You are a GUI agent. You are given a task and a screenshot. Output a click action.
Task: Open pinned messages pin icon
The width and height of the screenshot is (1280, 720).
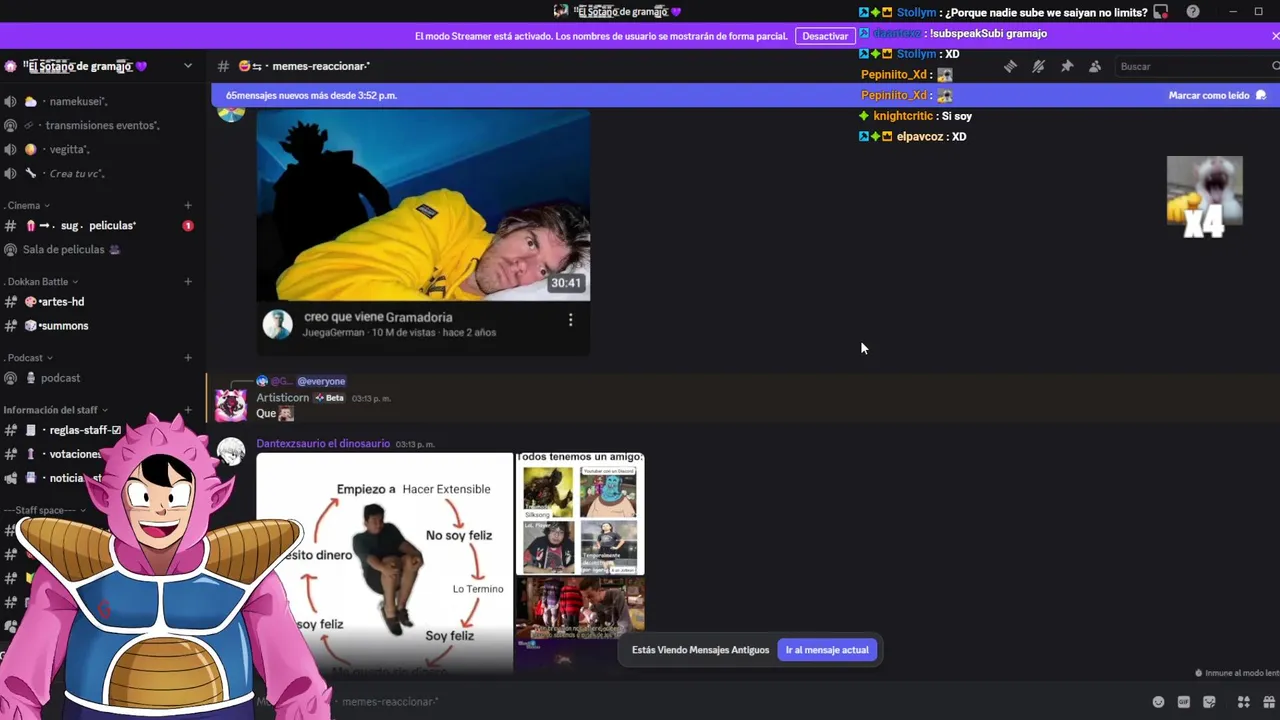point(1067,66)
